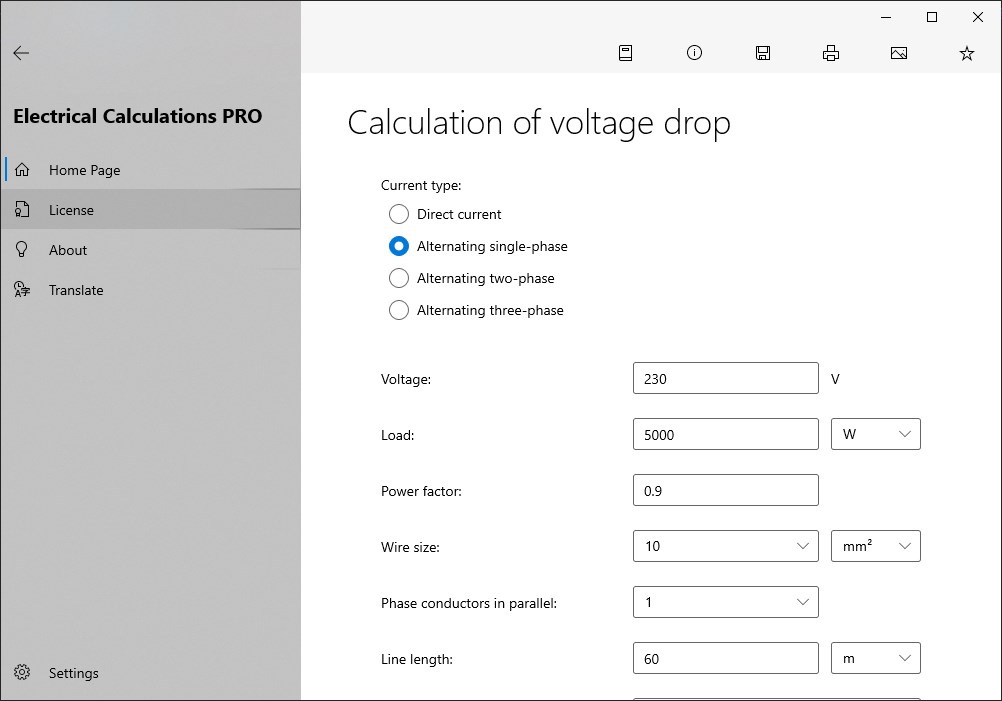Viewport: 1002px width, 701px height.
Task: Open the License sidebar item
Action: [71, 210]
